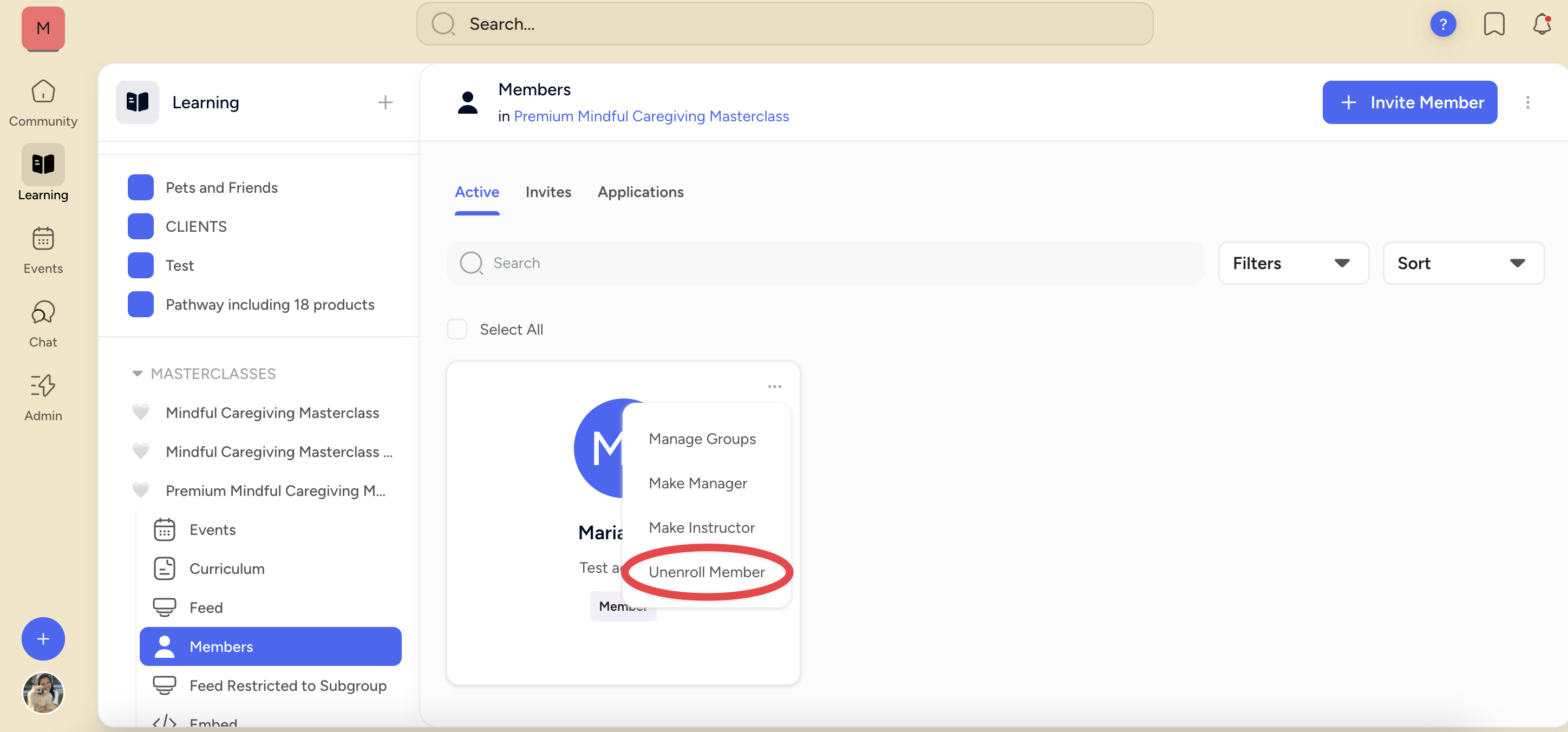Open the Filters dropdown
The width and height of the screenshot is (1568, 732).
(1293, 264)
